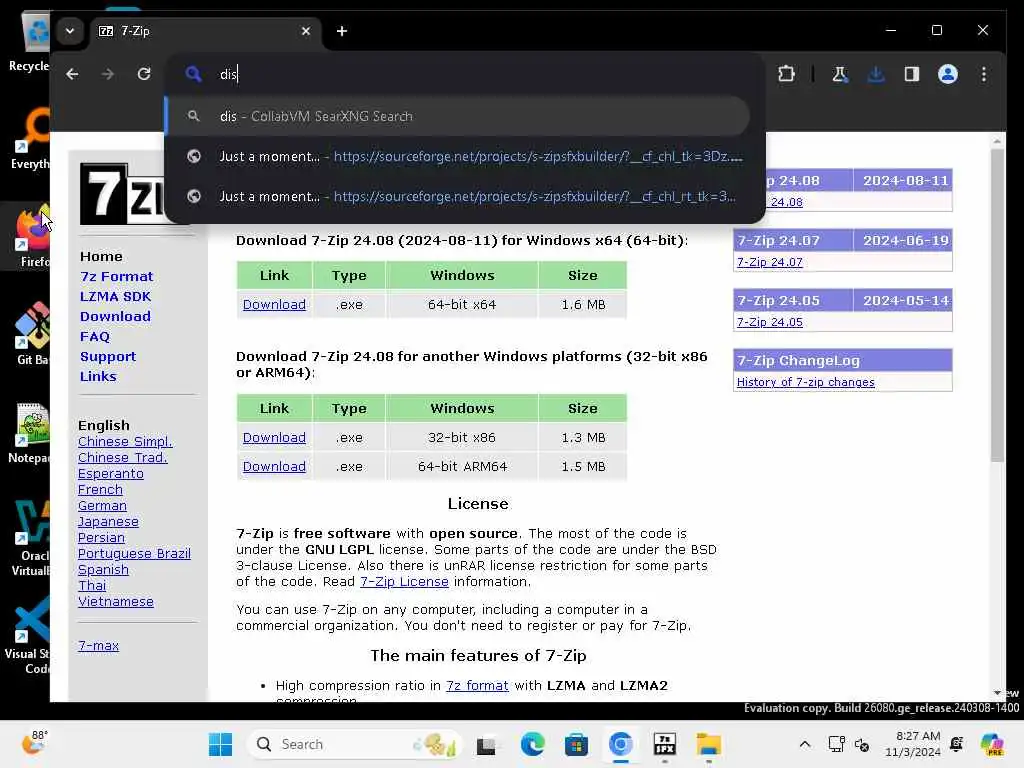Viewport: 1024px width, 768px height.
Task: Switch language to Esperanto
Action: pos(110,473)
